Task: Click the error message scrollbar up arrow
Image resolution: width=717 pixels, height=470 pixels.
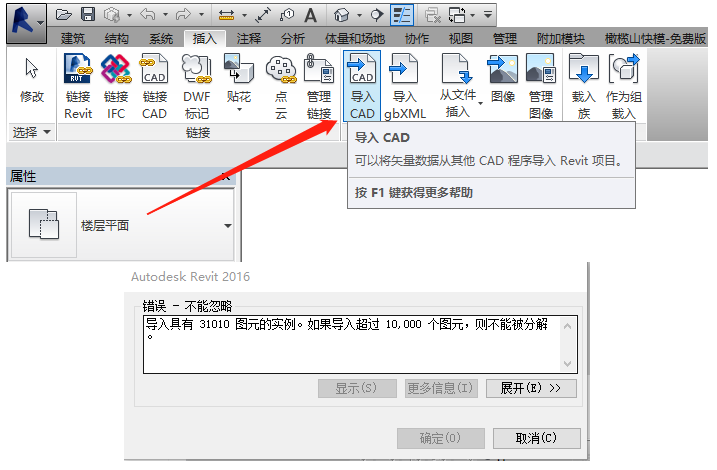Action: [x=567, y=326]
